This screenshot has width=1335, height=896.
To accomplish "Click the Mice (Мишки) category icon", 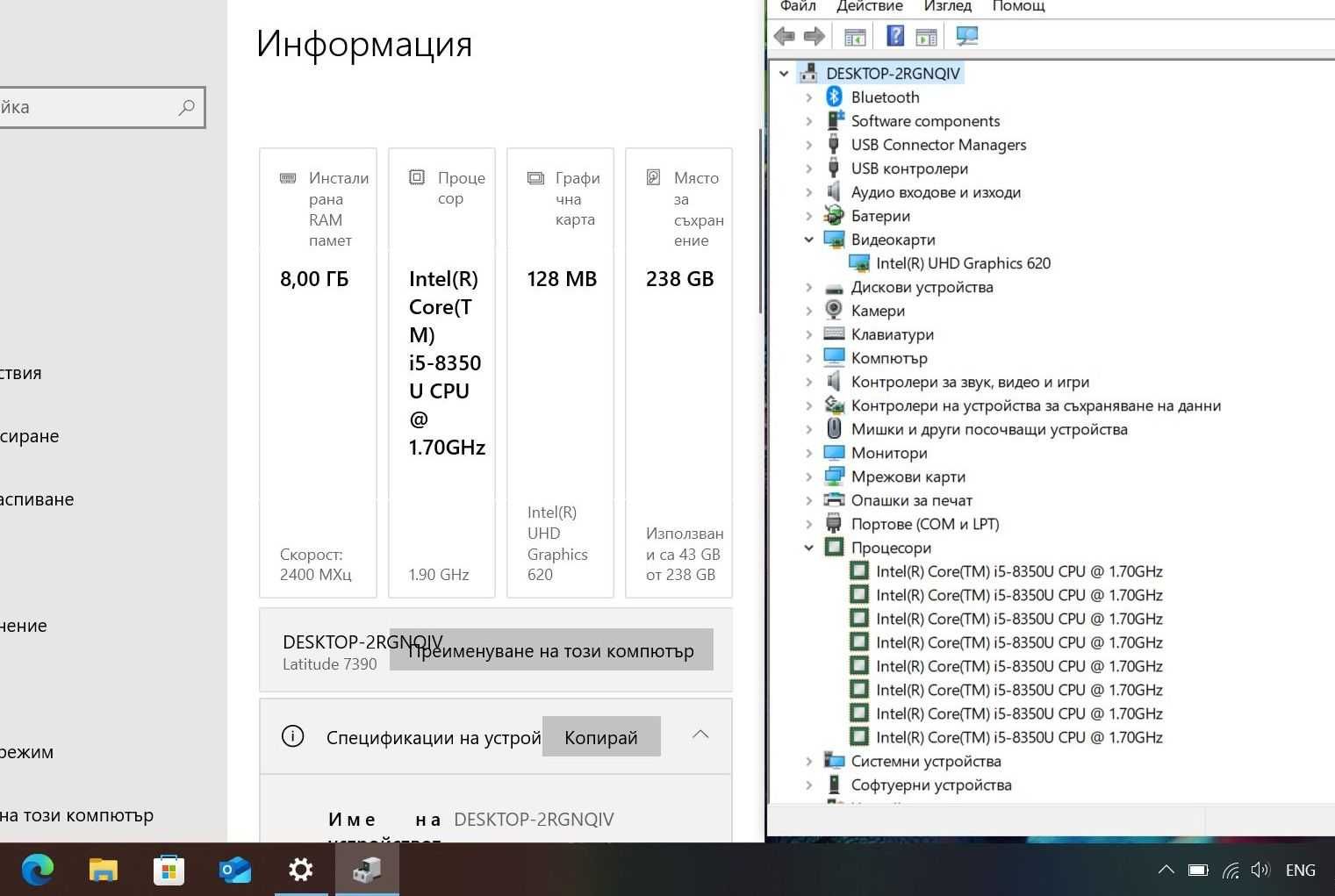I will [x=834, y=429].
